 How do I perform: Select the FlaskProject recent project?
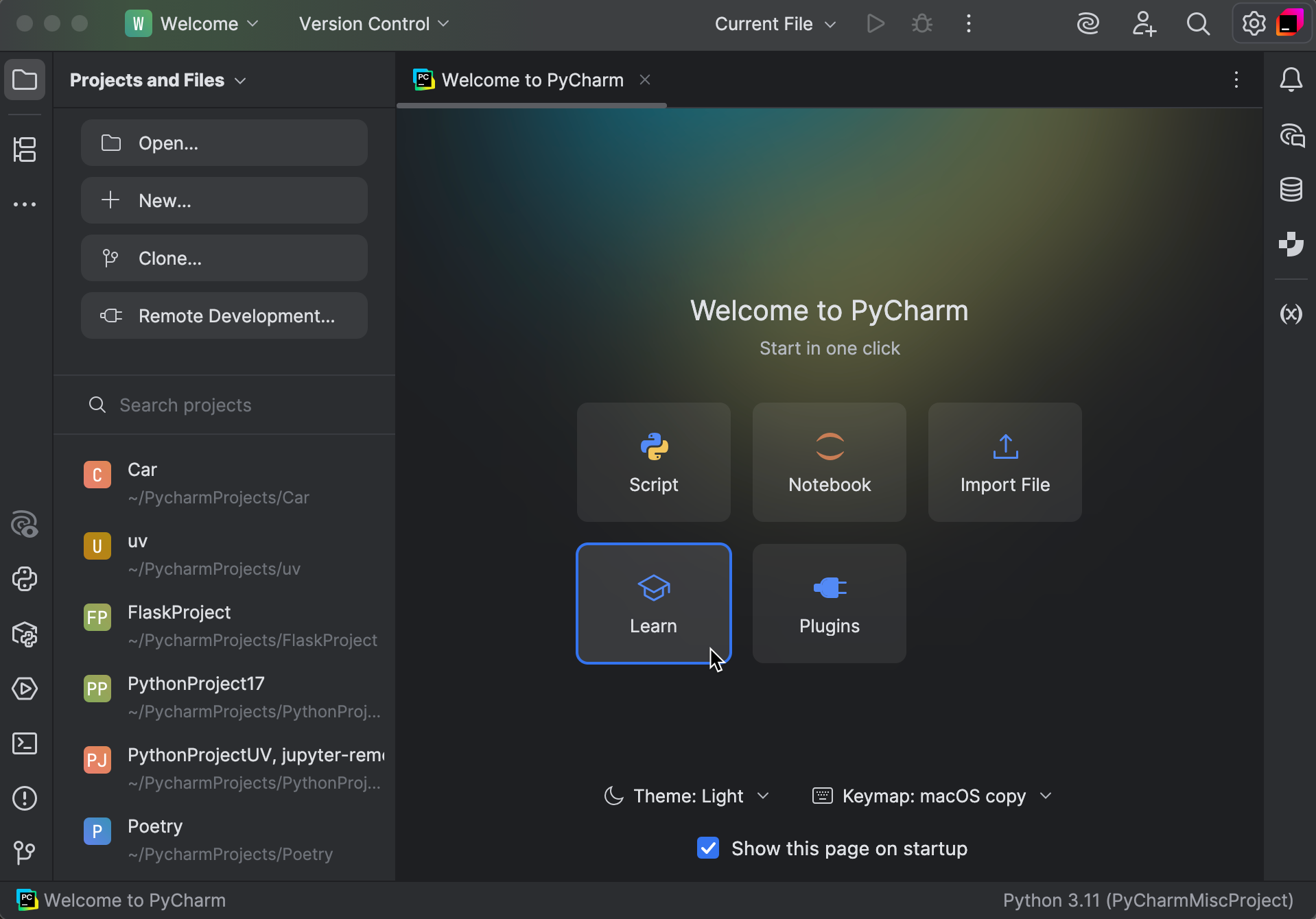226,624
